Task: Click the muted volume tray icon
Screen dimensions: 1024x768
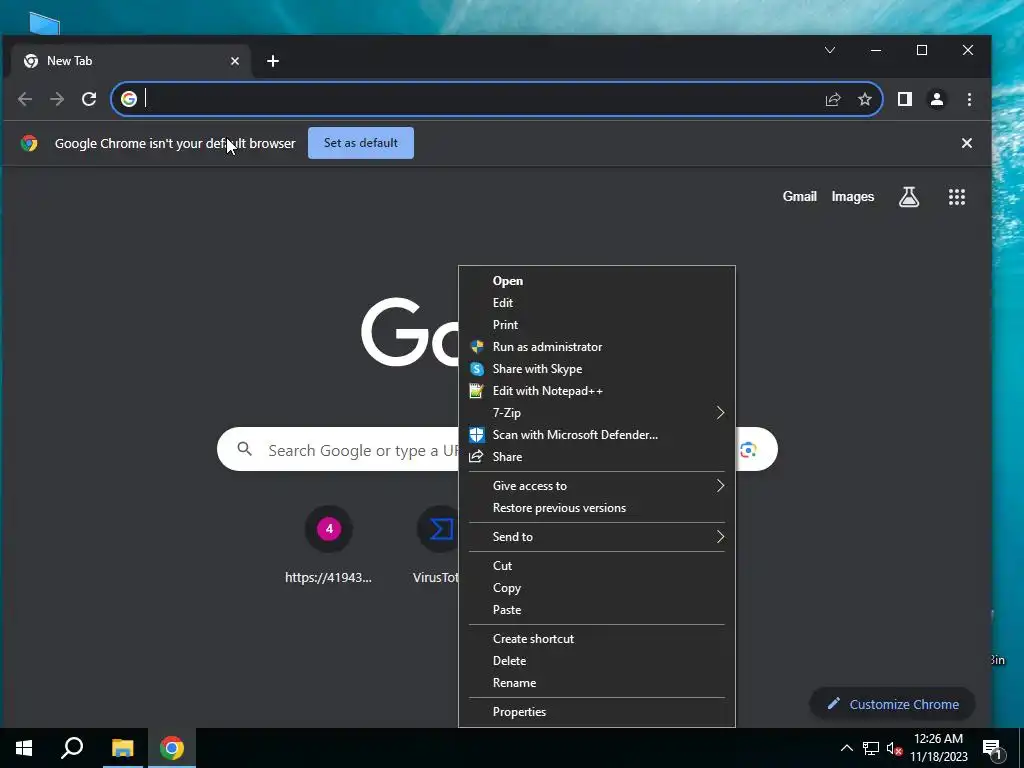Action: click(x=894, y=748)
